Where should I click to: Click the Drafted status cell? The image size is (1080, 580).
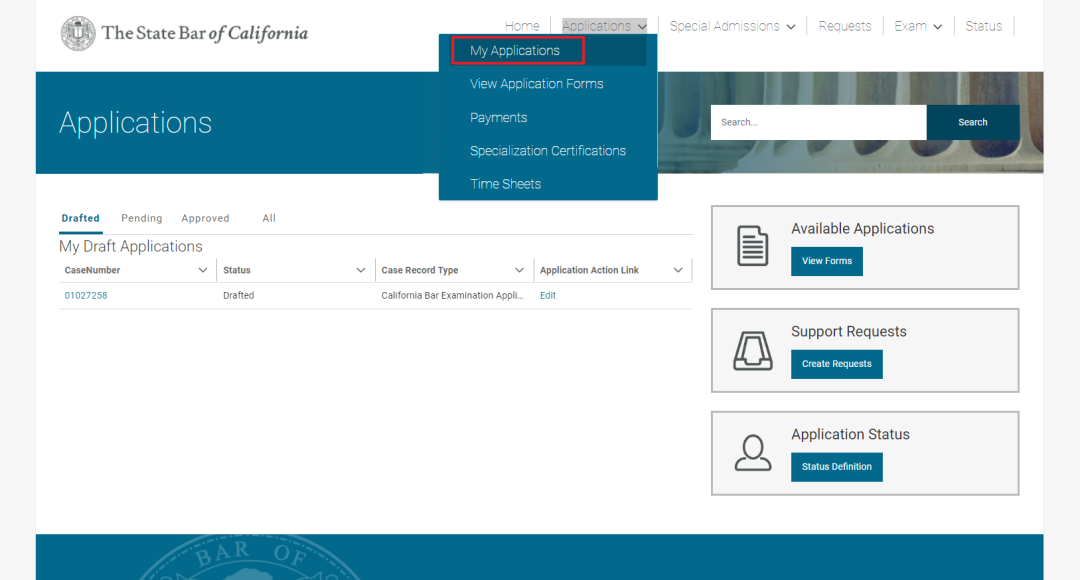tap(238, 296)
